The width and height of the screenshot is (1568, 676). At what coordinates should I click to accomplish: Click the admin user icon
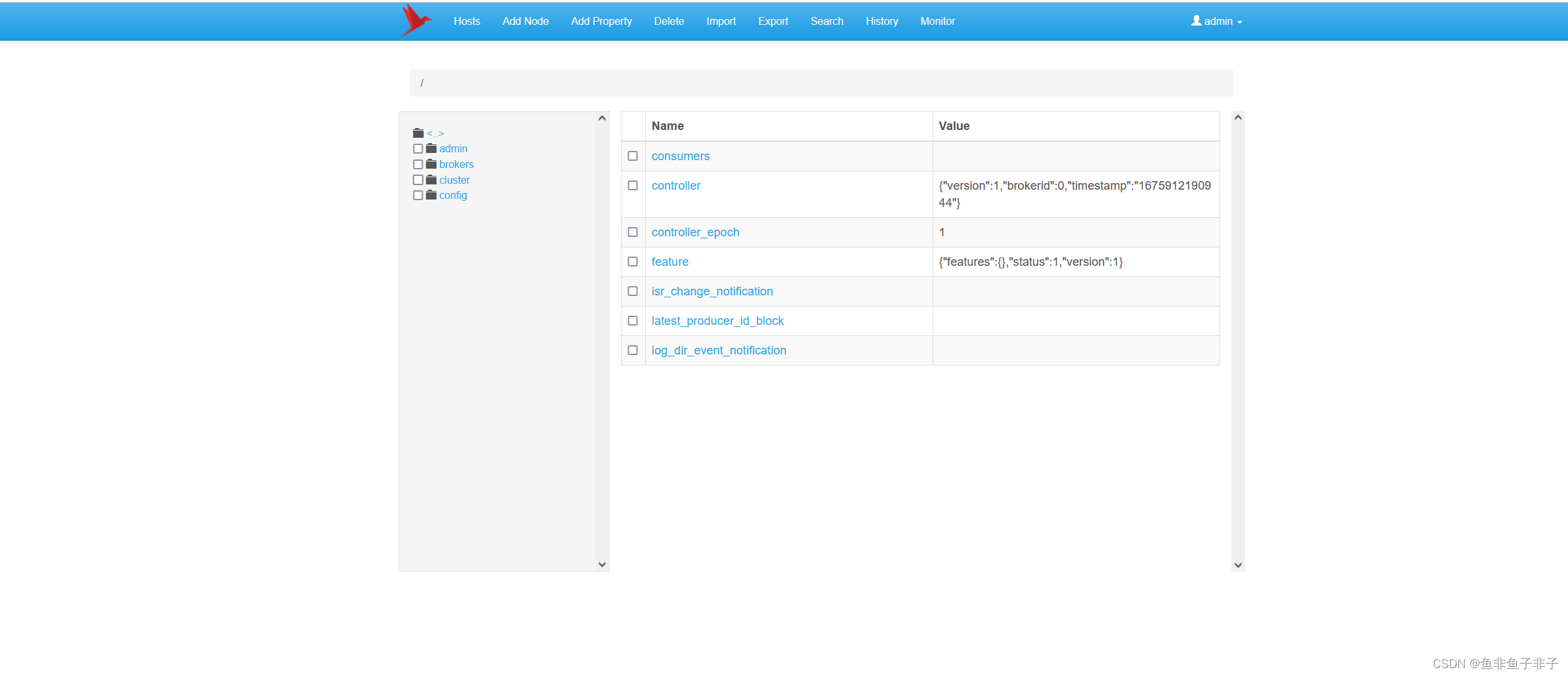1197,21
